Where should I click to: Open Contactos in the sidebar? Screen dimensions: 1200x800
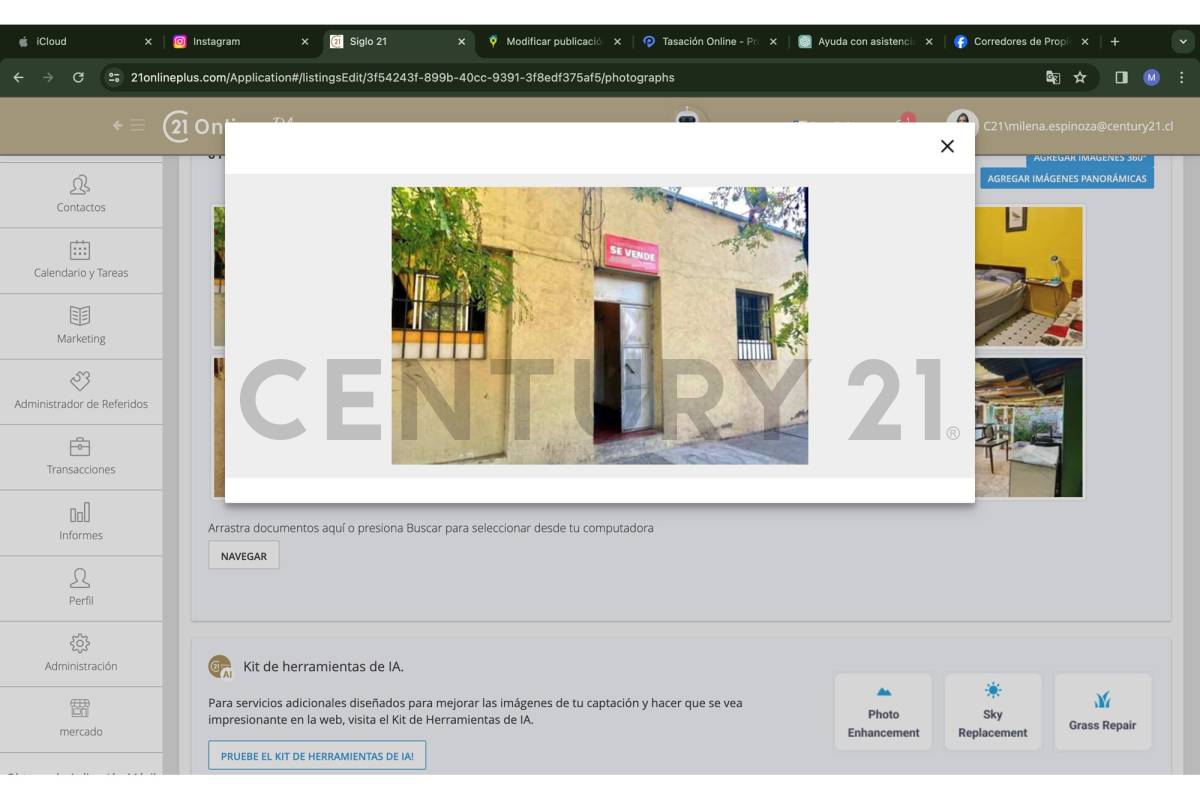coord(81,195)
